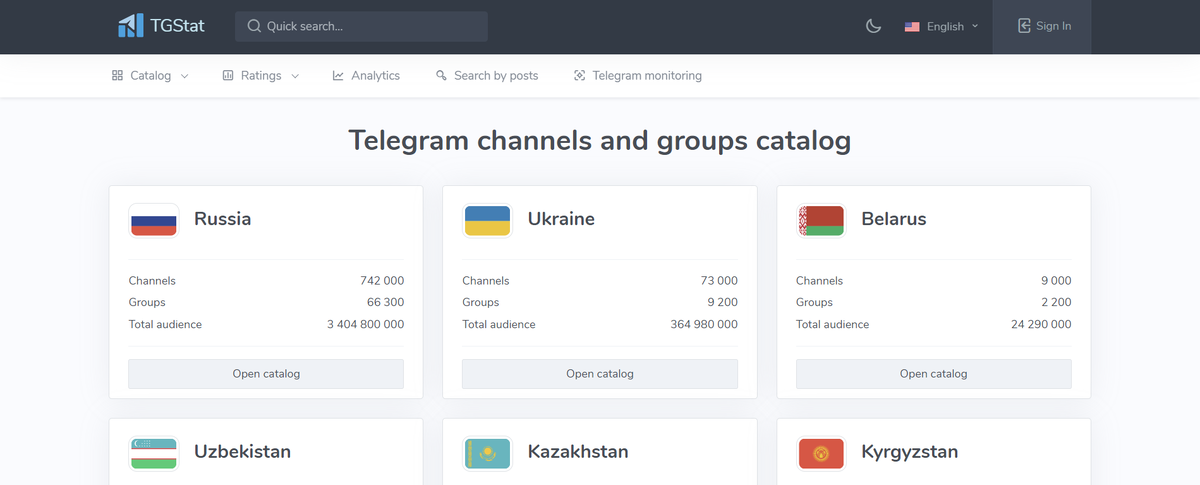Open the English language dropdown
The height and width of the screenshot is (485, 1200).
tap(941, 27)
